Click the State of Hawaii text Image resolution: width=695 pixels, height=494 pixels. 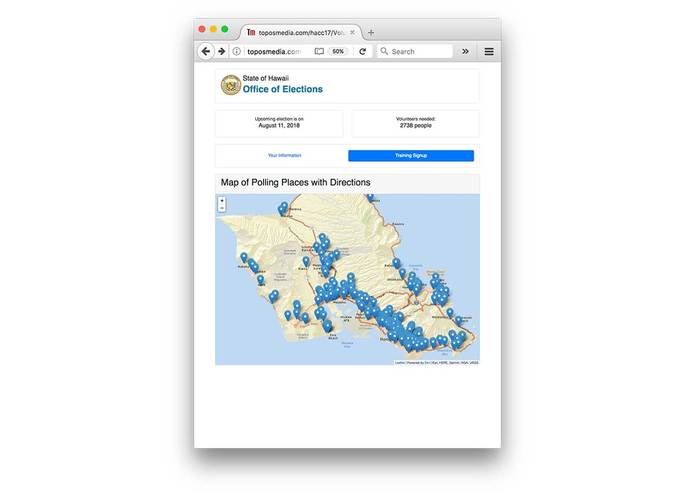266,78
